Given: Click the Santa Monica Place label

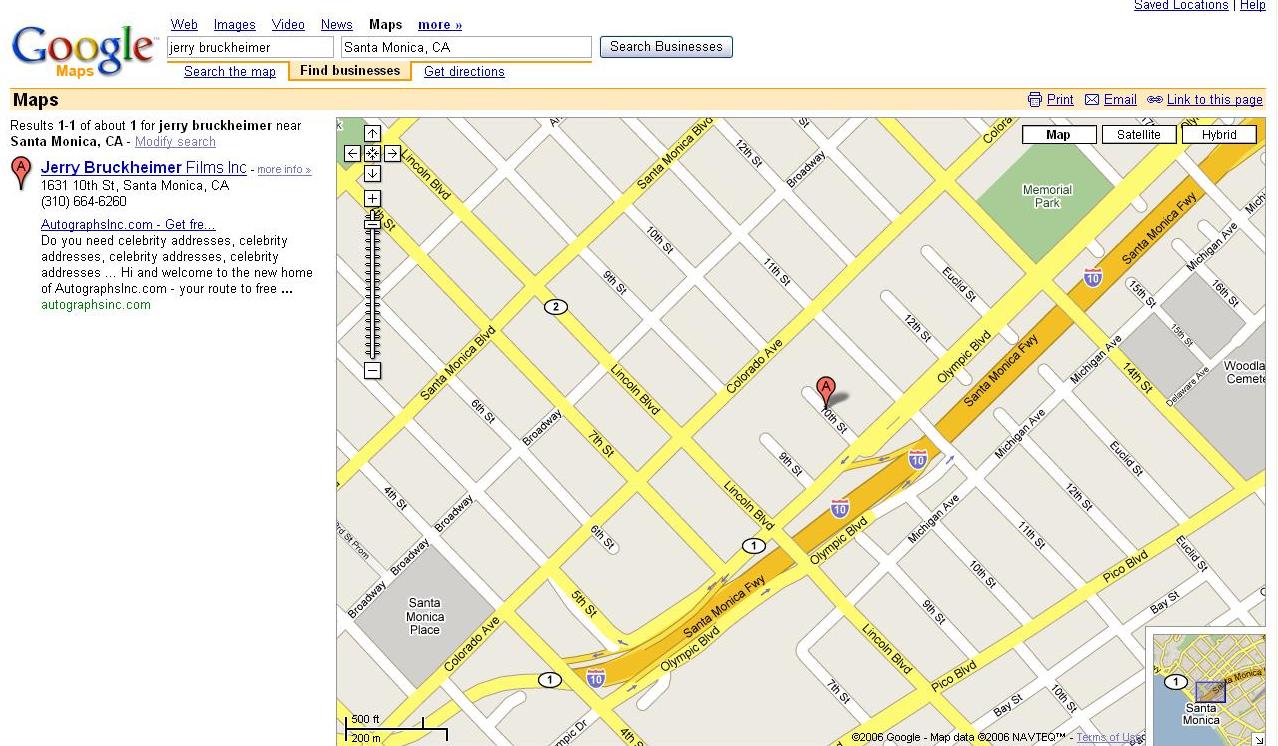Looking at the screenshot, I should coord(425,616).
